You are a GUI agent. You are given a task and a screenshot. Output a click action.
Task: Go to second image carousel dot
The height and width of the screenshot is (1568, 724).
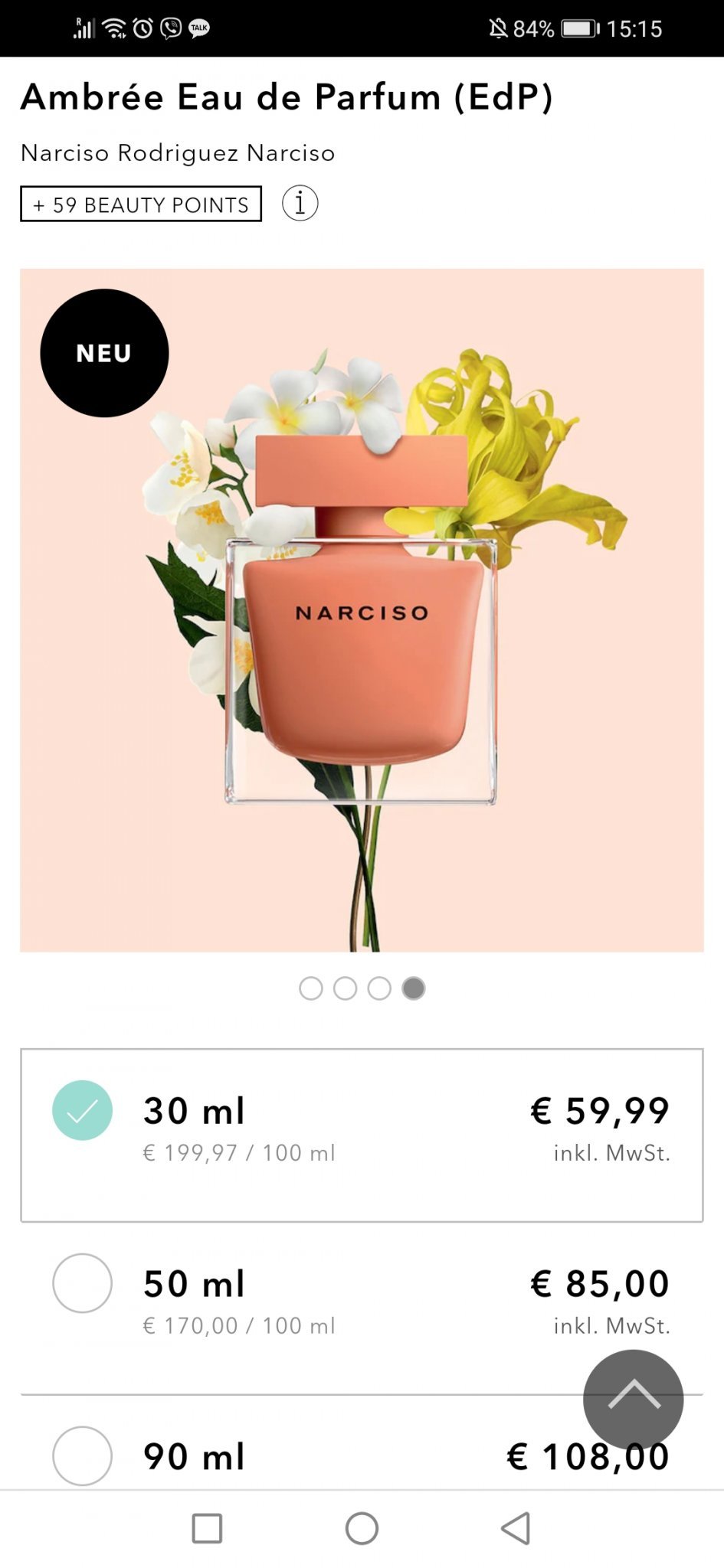pos(345,988)
